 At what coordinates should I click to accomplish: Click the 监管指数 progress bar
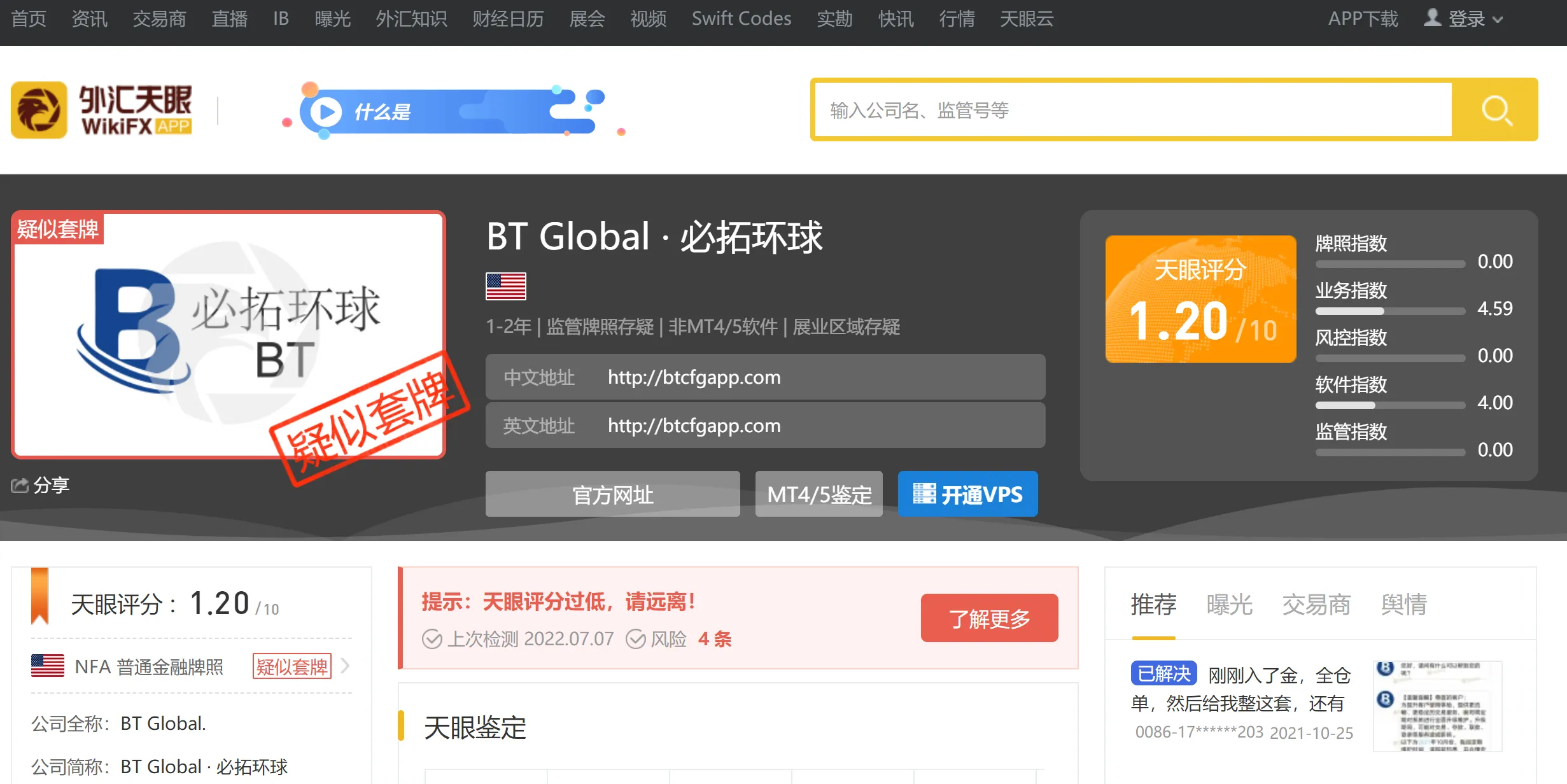coord(1391,452)
